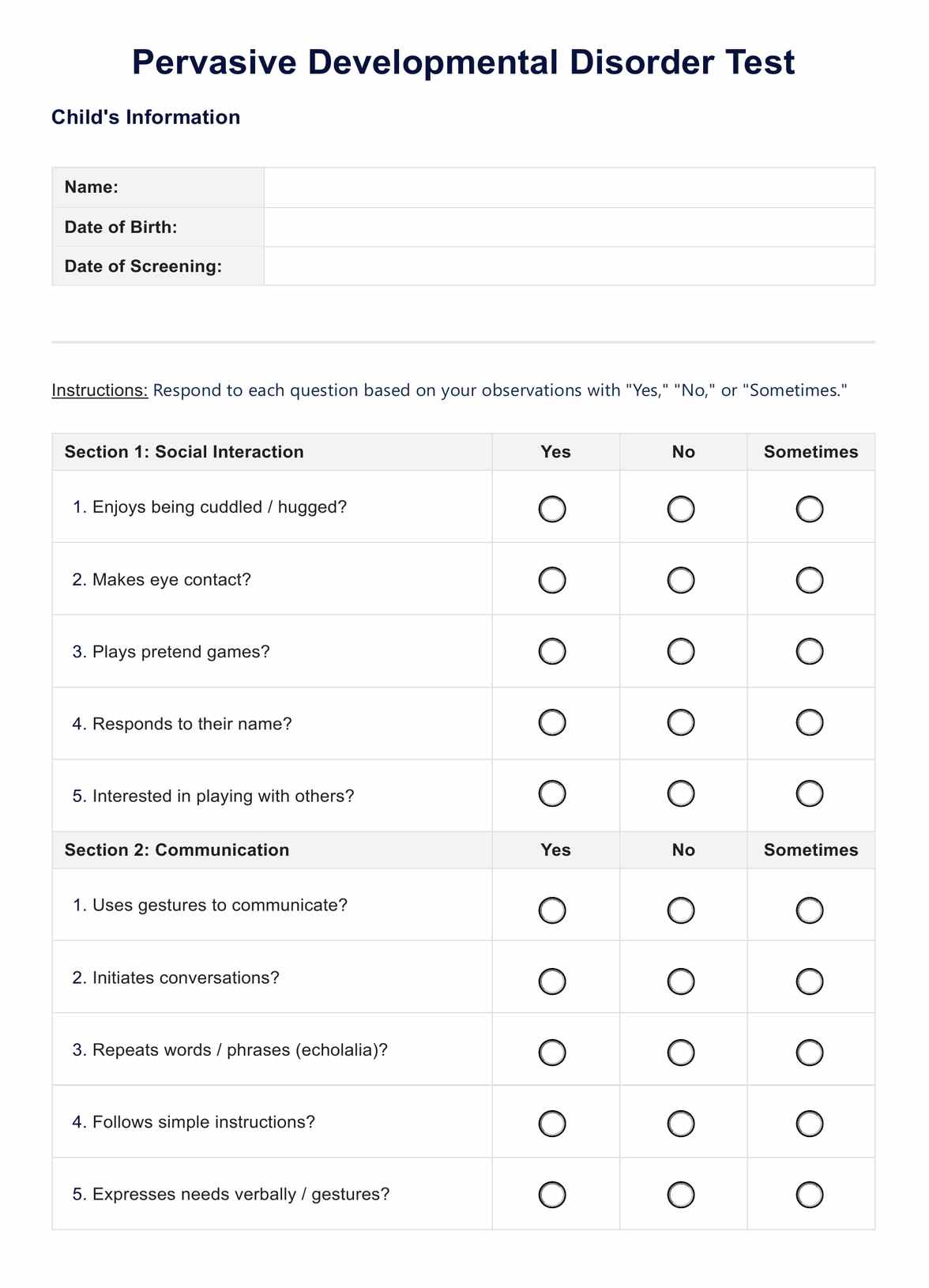
Task: Select No for Plays pretend games
Action: click(681, 651)
